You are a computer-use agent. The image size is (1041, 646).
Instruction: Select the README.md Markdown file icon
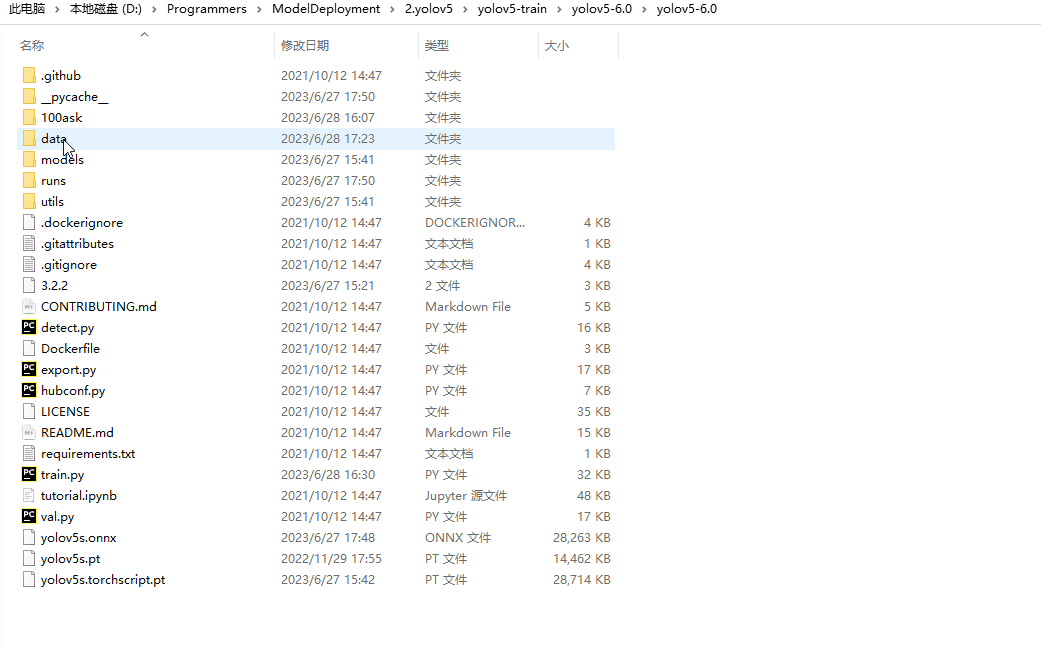coord(30,432)
